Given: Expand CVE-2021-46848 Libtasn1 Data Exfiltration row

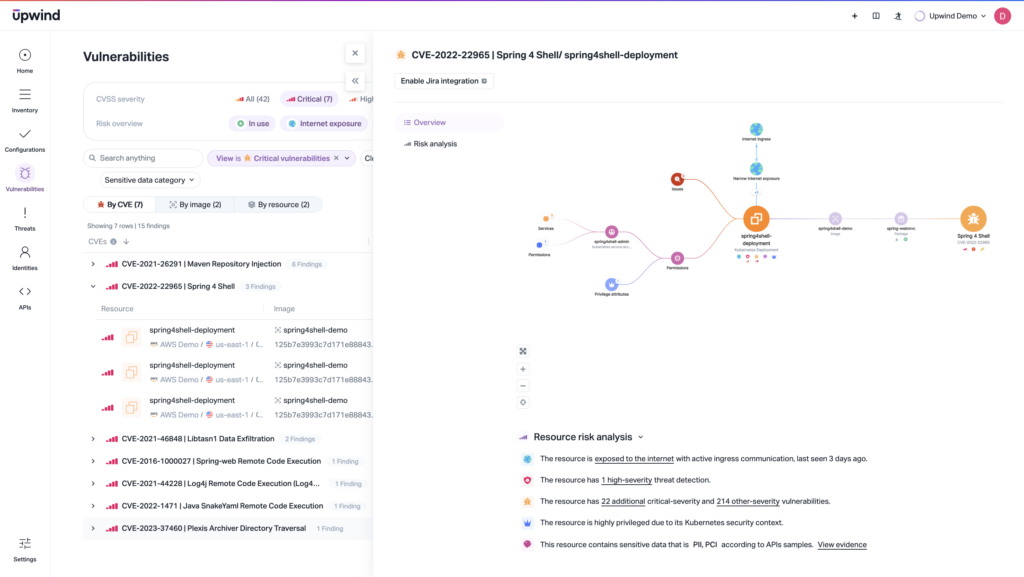Looking at the screenshot, I should [x=93, y=439].
